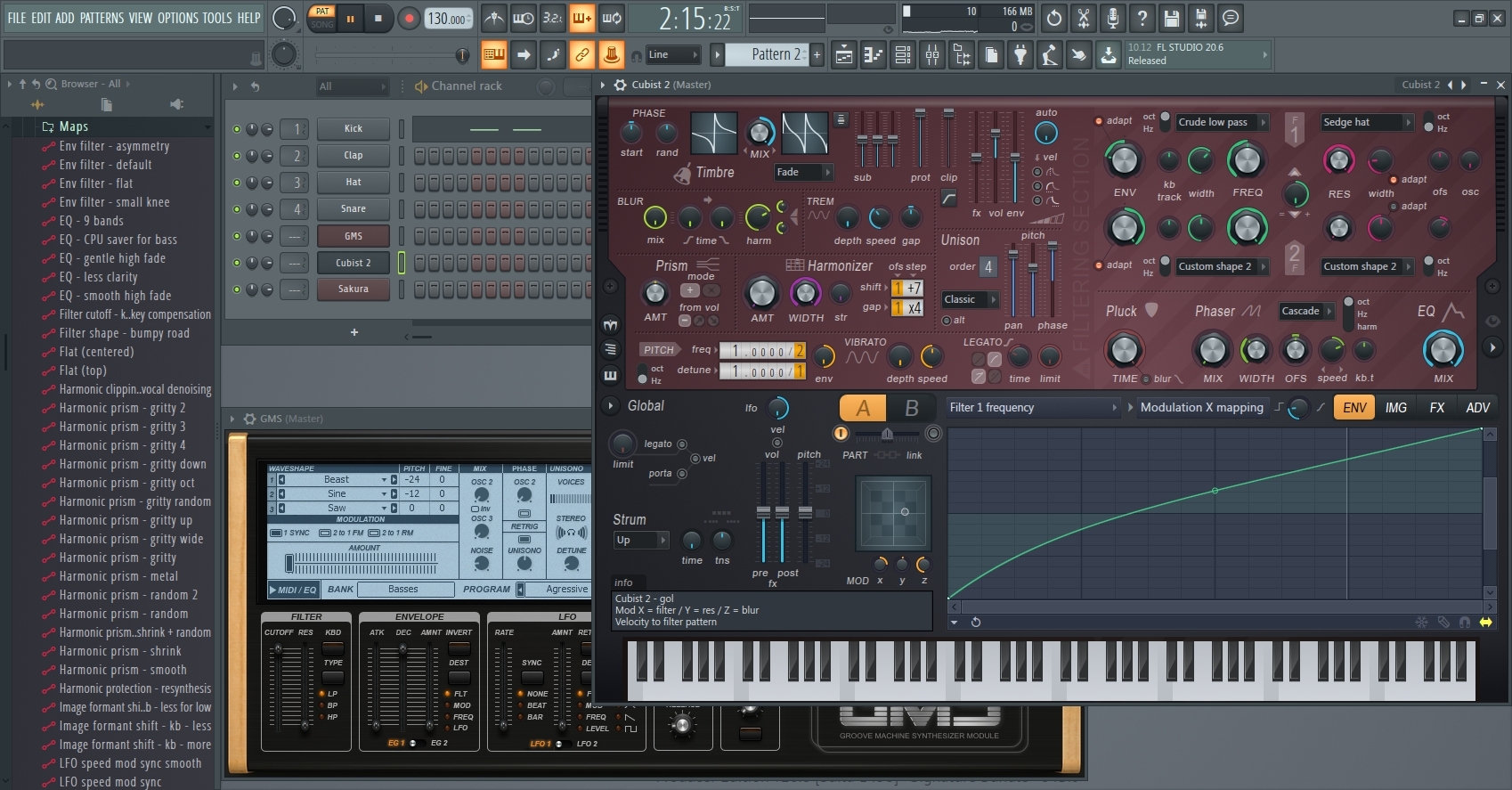Screen dimensions: 1512x790
Task: Open the download content library icon
Action: pyautogui.click(x=1109, y=54)
